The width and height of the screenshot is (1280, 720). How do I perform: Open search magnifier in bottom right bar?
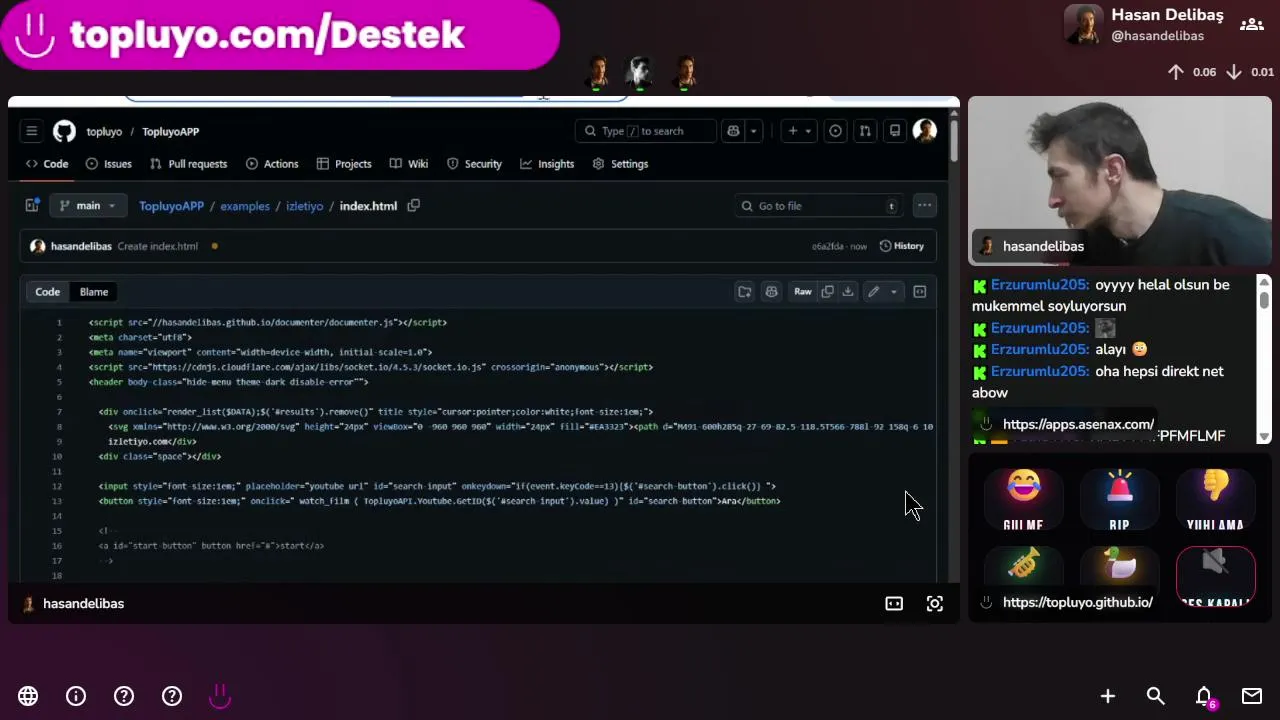(1156, 696)
